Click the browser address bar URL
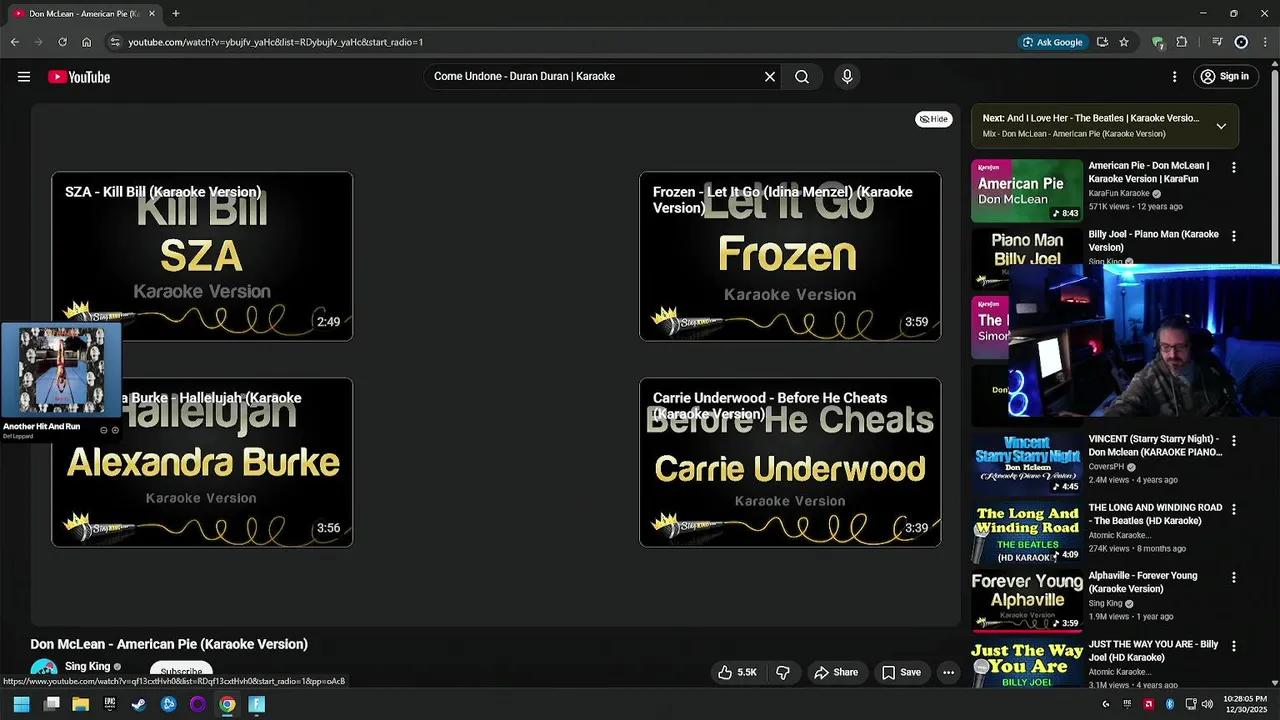Screen dimensions: 1280x720 (x=275, y=42)
